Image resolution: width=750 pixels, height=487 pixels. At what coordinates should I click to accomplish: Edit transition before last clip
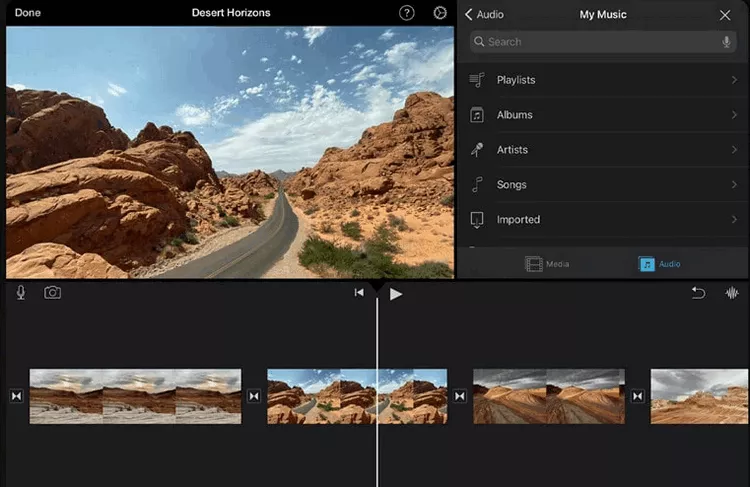coord(638,396)
